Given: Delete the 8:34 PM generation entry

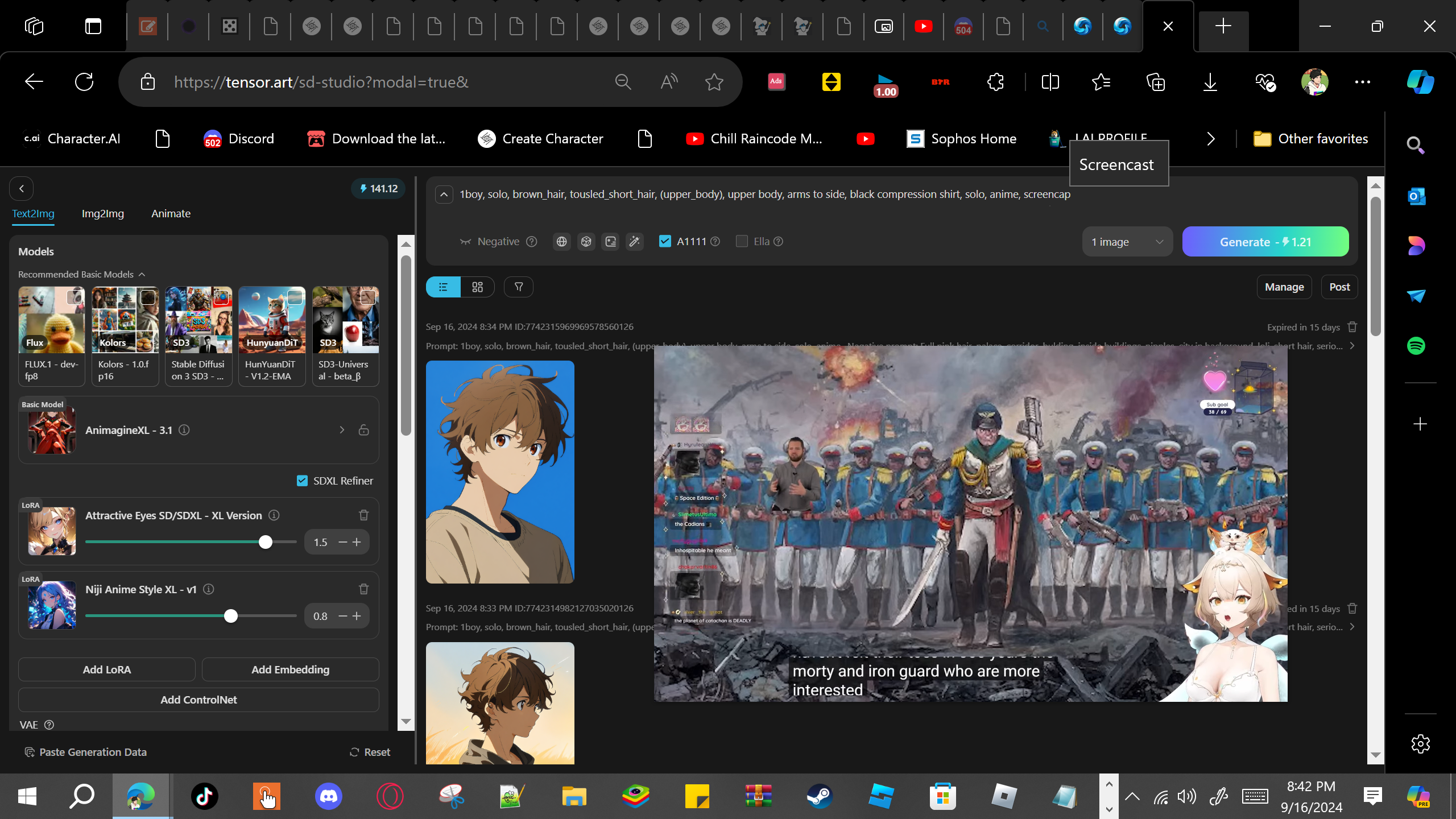Looking at the screenshot, I should click(x=1352, y=327).
